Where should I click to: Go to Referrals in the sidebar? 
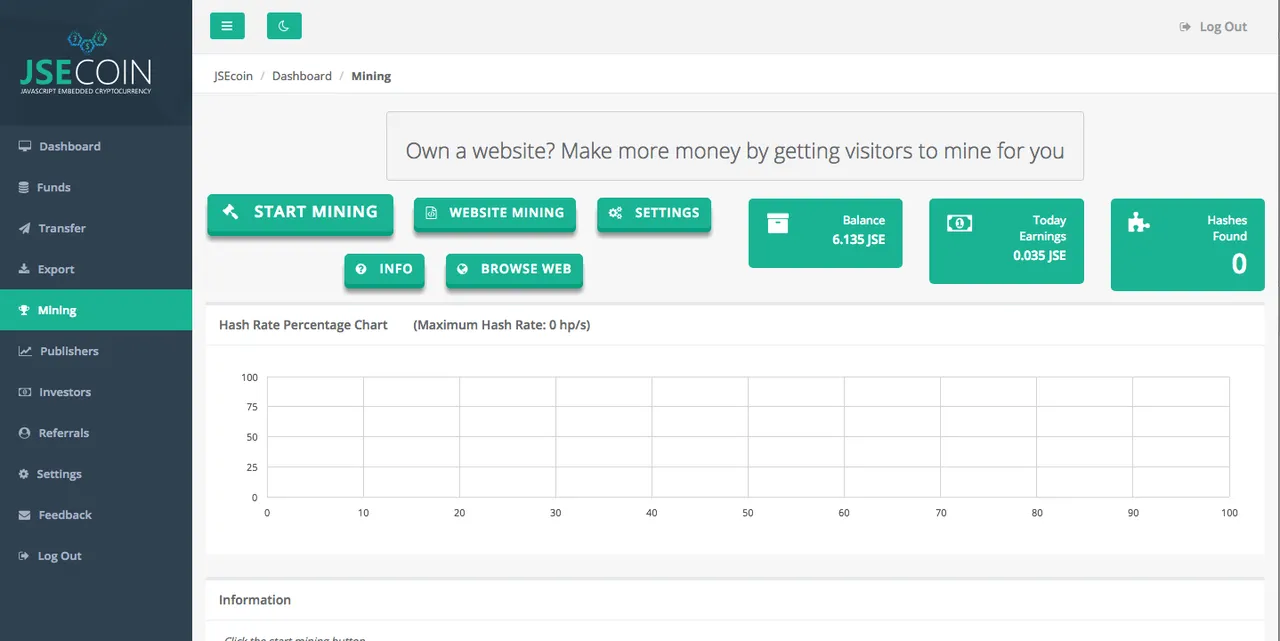click(x=96, y=433)
